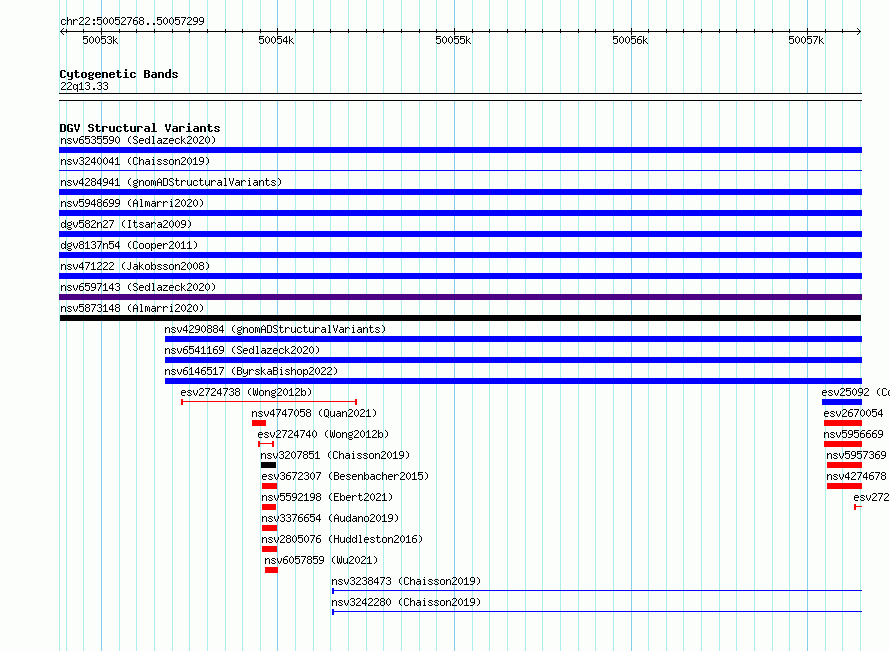Image resolution: width=890 pixels, height=651 pixels.
Task: Click the red block under nsv3376654
Action: (270, 528)
